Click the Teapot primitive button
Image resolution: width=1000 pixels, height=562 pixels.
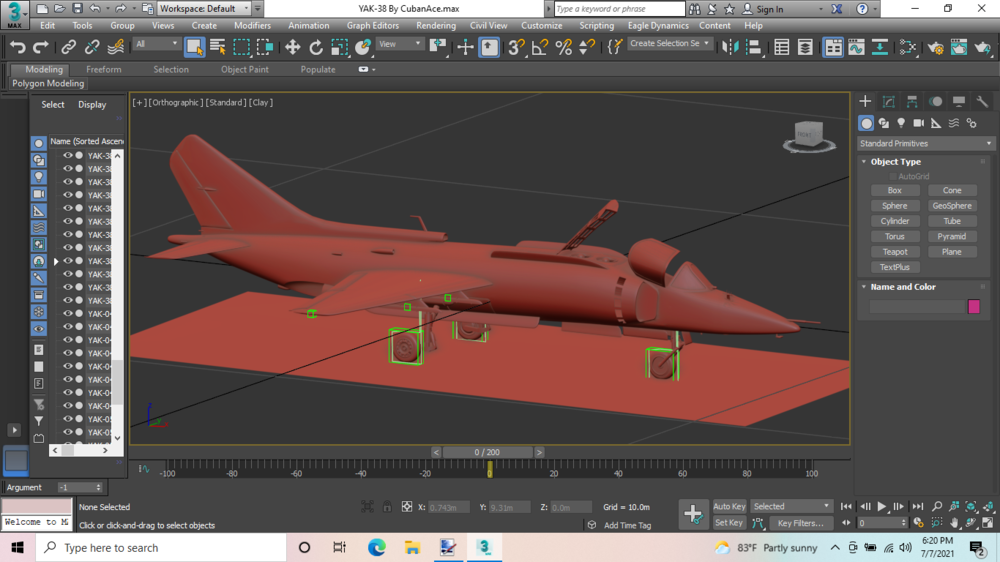point(894,252)
